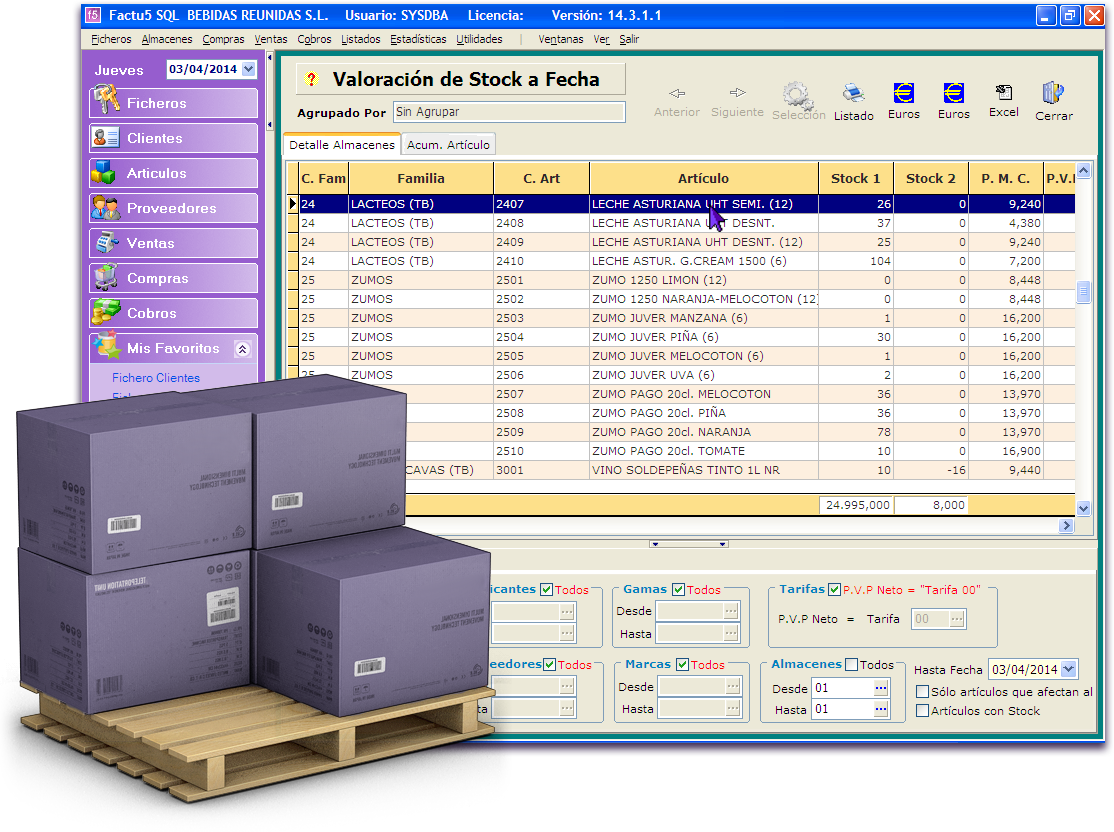Click horizontal scroll right arrow
This screenshot has height=832, width=1114.
(x=1066, y=526)
